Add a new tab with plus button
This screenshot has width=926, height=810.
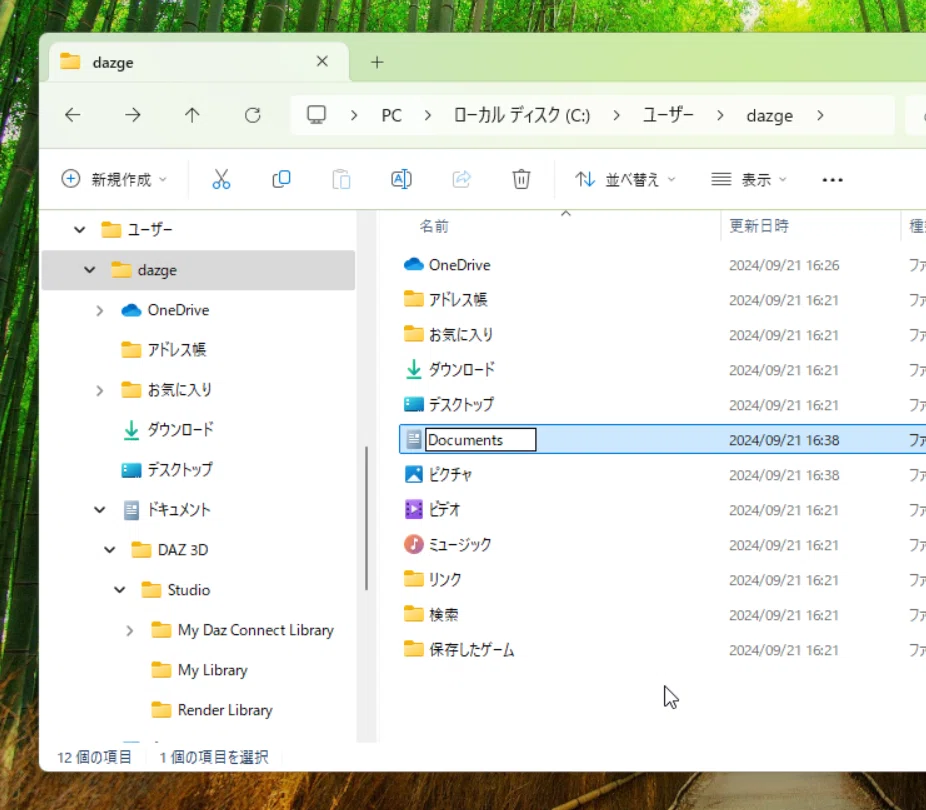pos(377,62)
